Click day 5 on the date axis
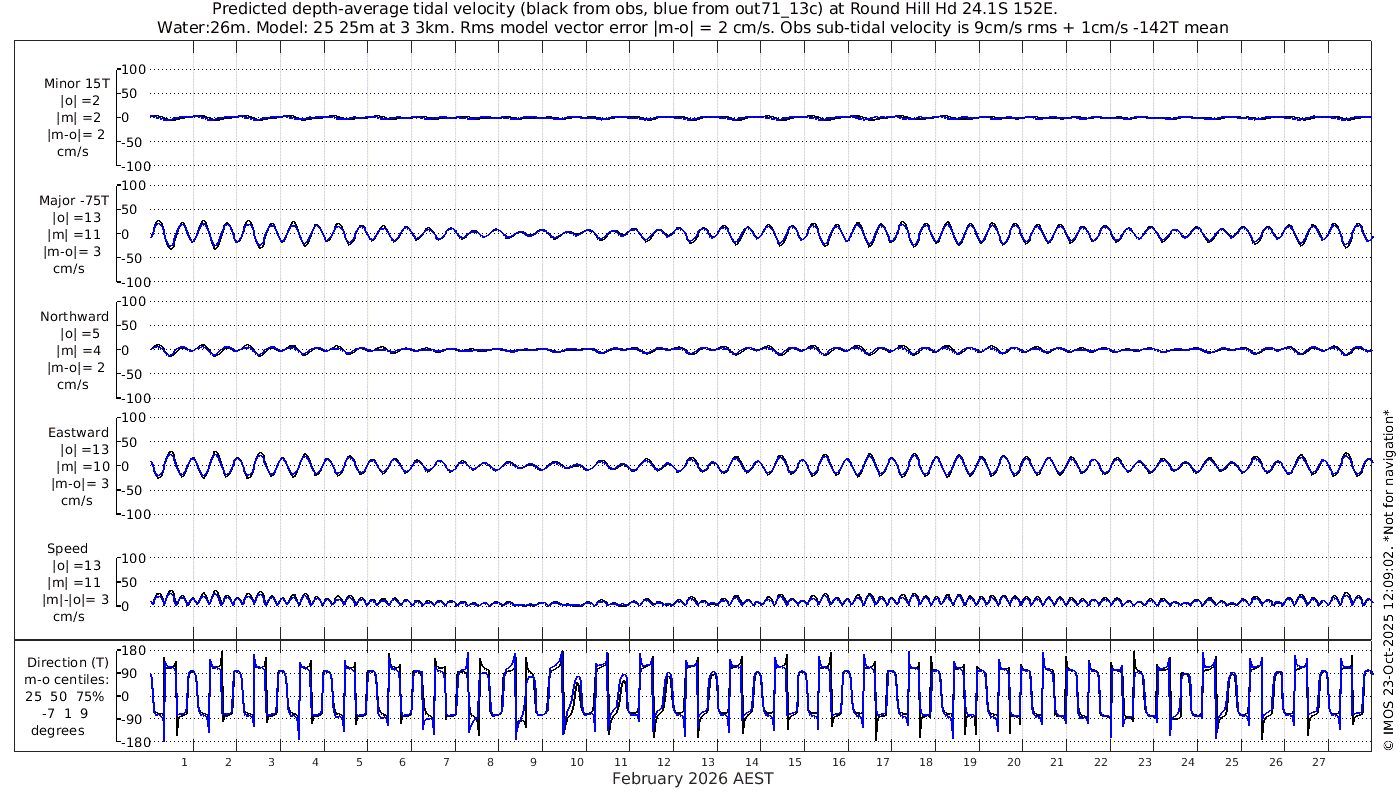Image resolution: width=1400 pixels, height=800 pixels. click(x=359, y=762)
